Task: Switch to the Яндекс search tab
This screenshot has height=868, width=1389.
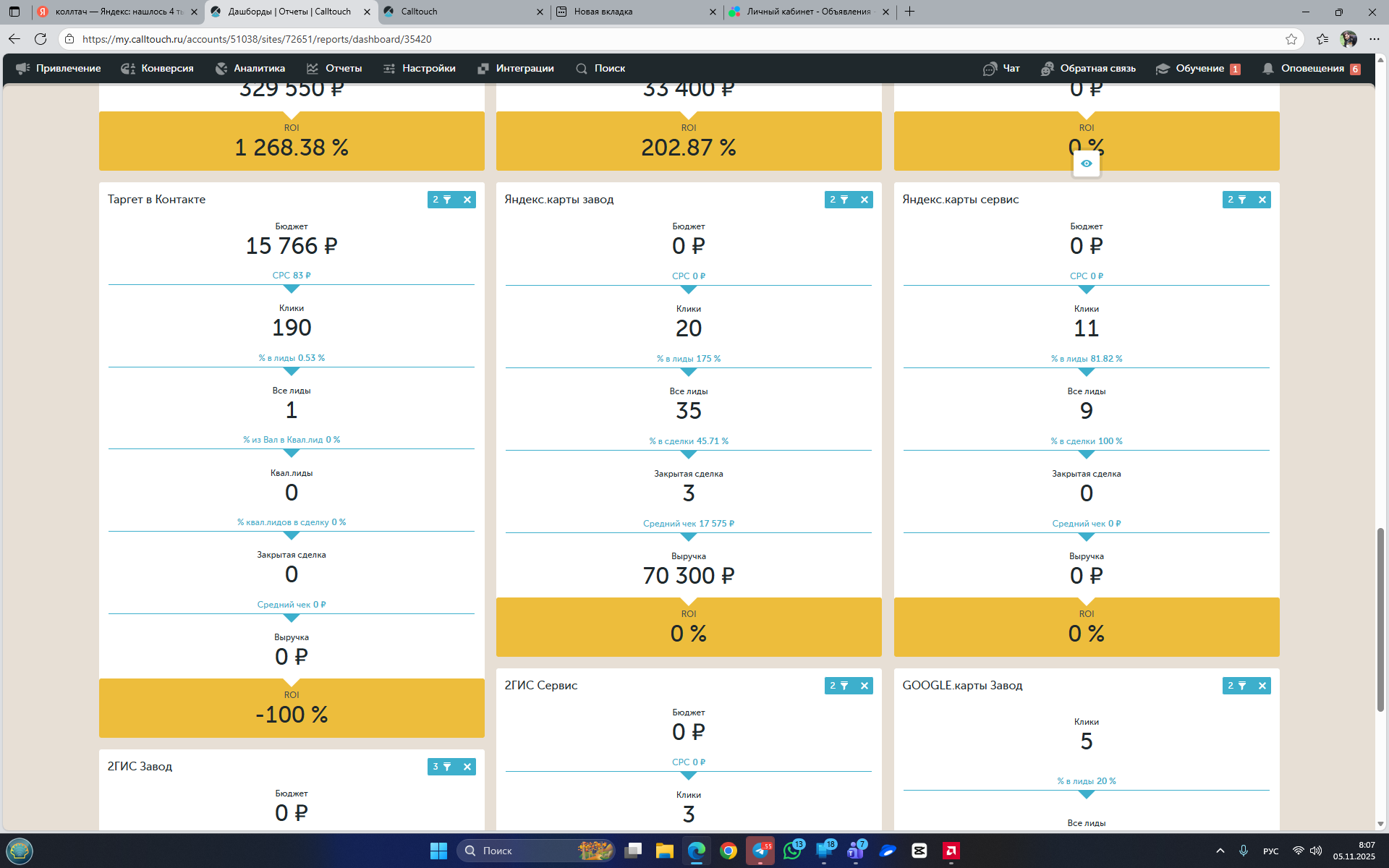Action: pos(116,12)
